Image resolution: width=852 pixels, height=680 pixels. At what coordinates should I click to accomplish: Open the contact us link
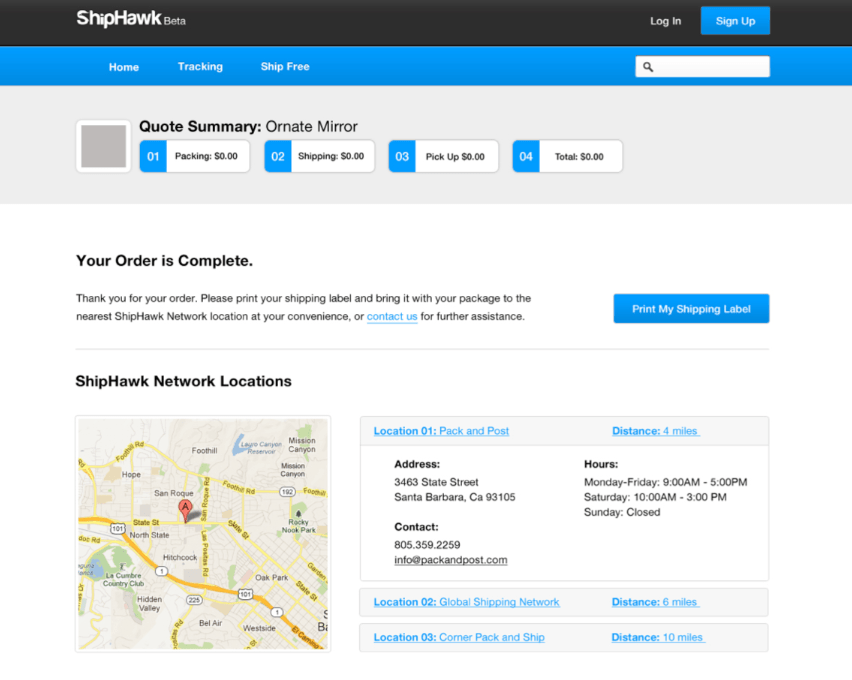[392, 317]
